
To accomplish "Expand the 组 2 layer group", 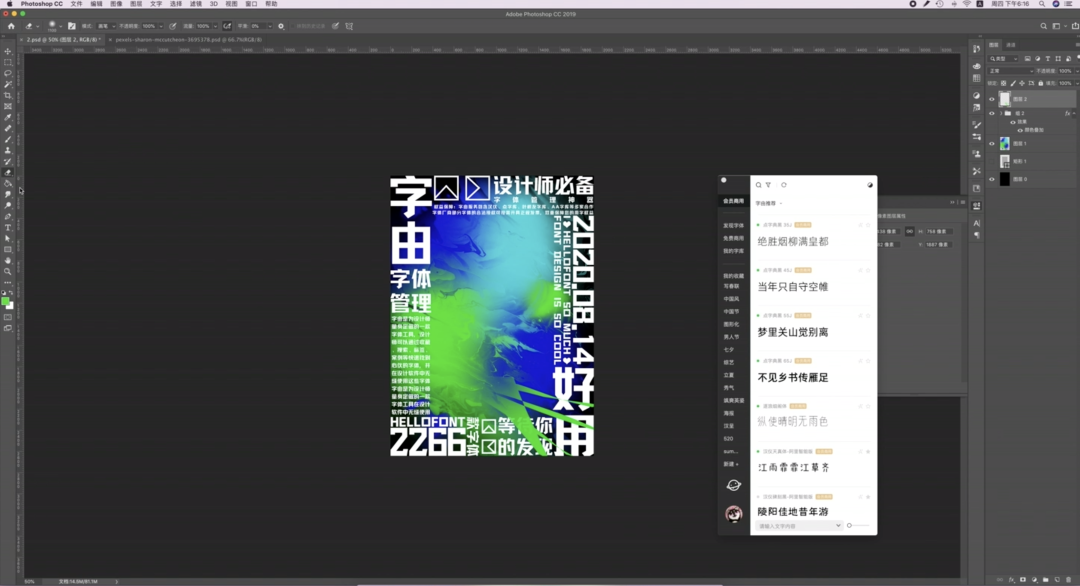I will [1000, 113].
